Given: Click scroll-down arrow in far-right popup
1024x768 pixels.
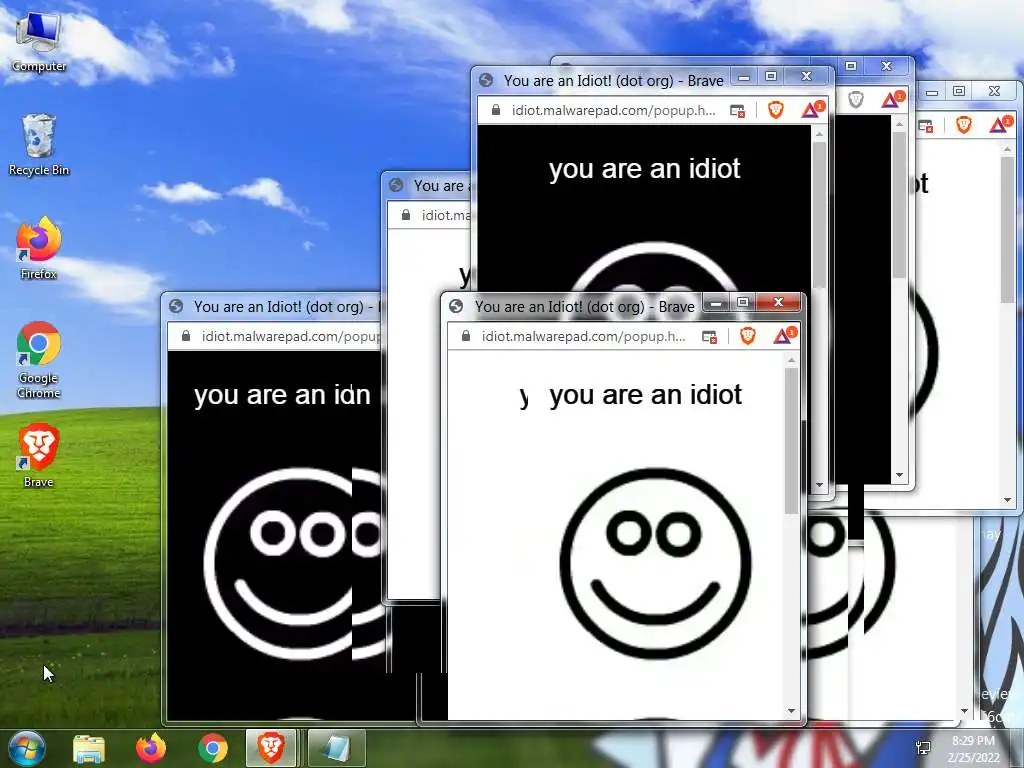Looking at the screenshot, I should (1008, 500).
